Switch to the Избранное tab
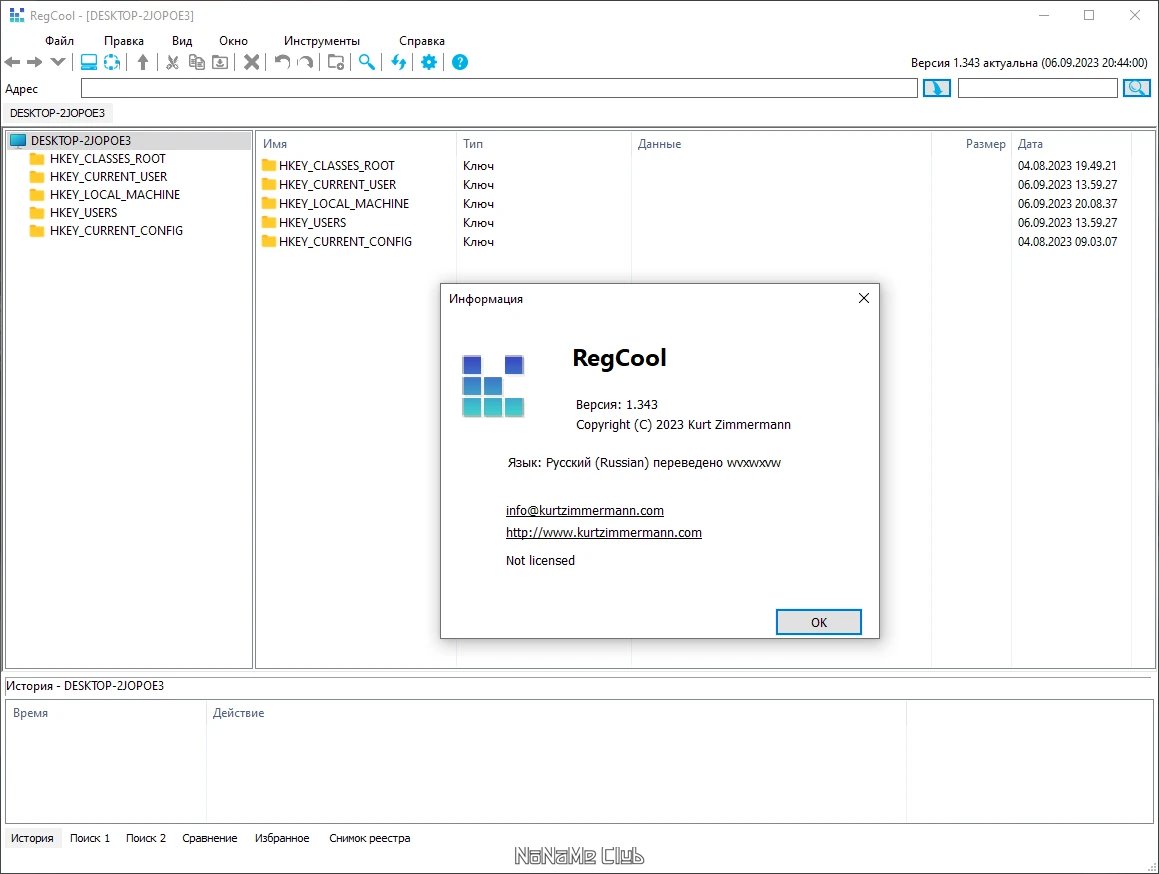 coord(282,838)
